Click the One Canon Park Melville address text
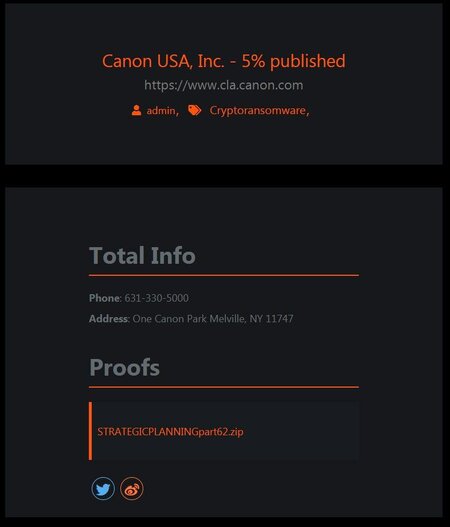The width and height of the screenshot is (450, 527). 213,319
